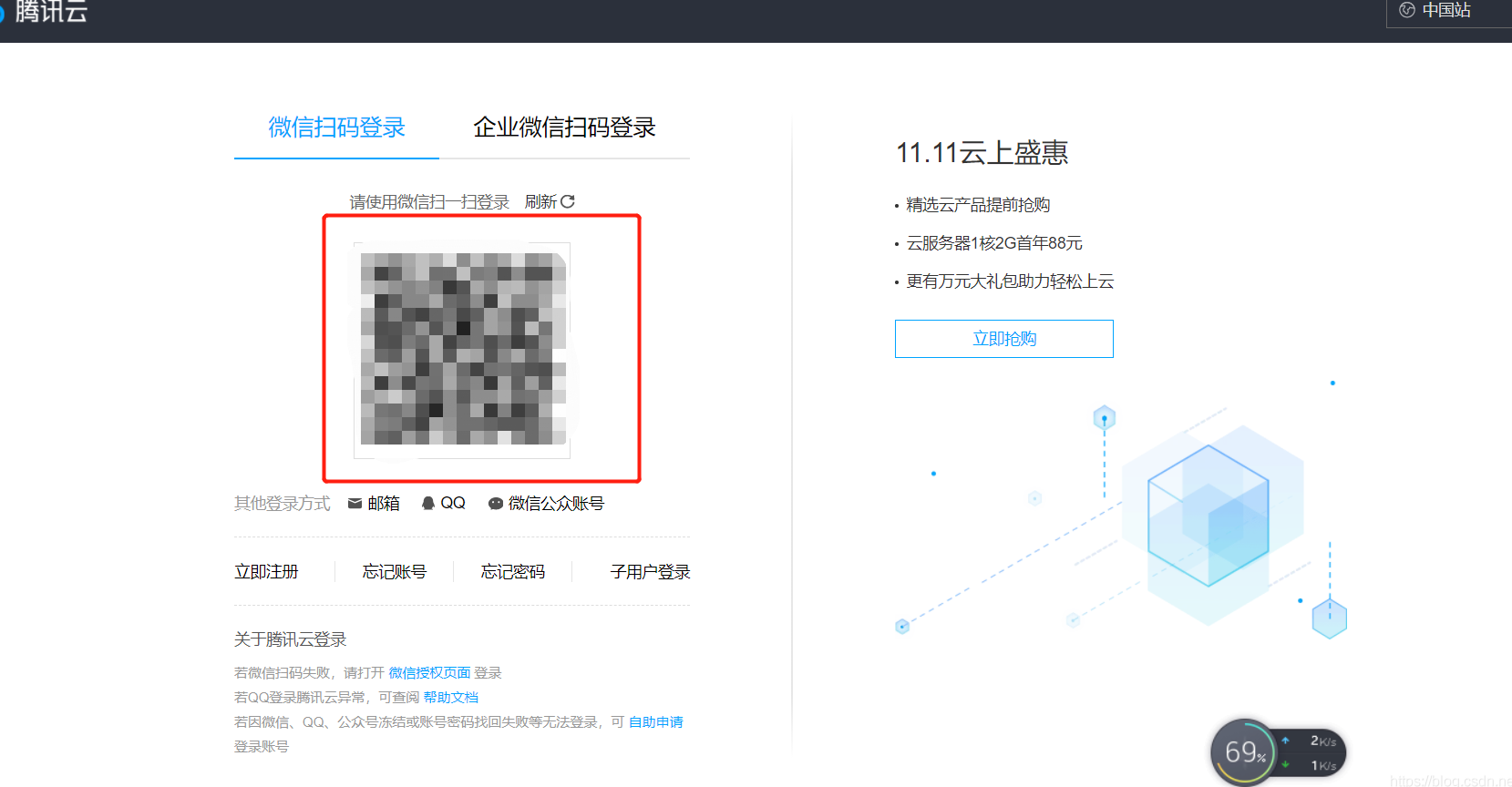The image size is (1512, 787).
Task: Open the 中国站 region selector
Action: click(1447, 11)
